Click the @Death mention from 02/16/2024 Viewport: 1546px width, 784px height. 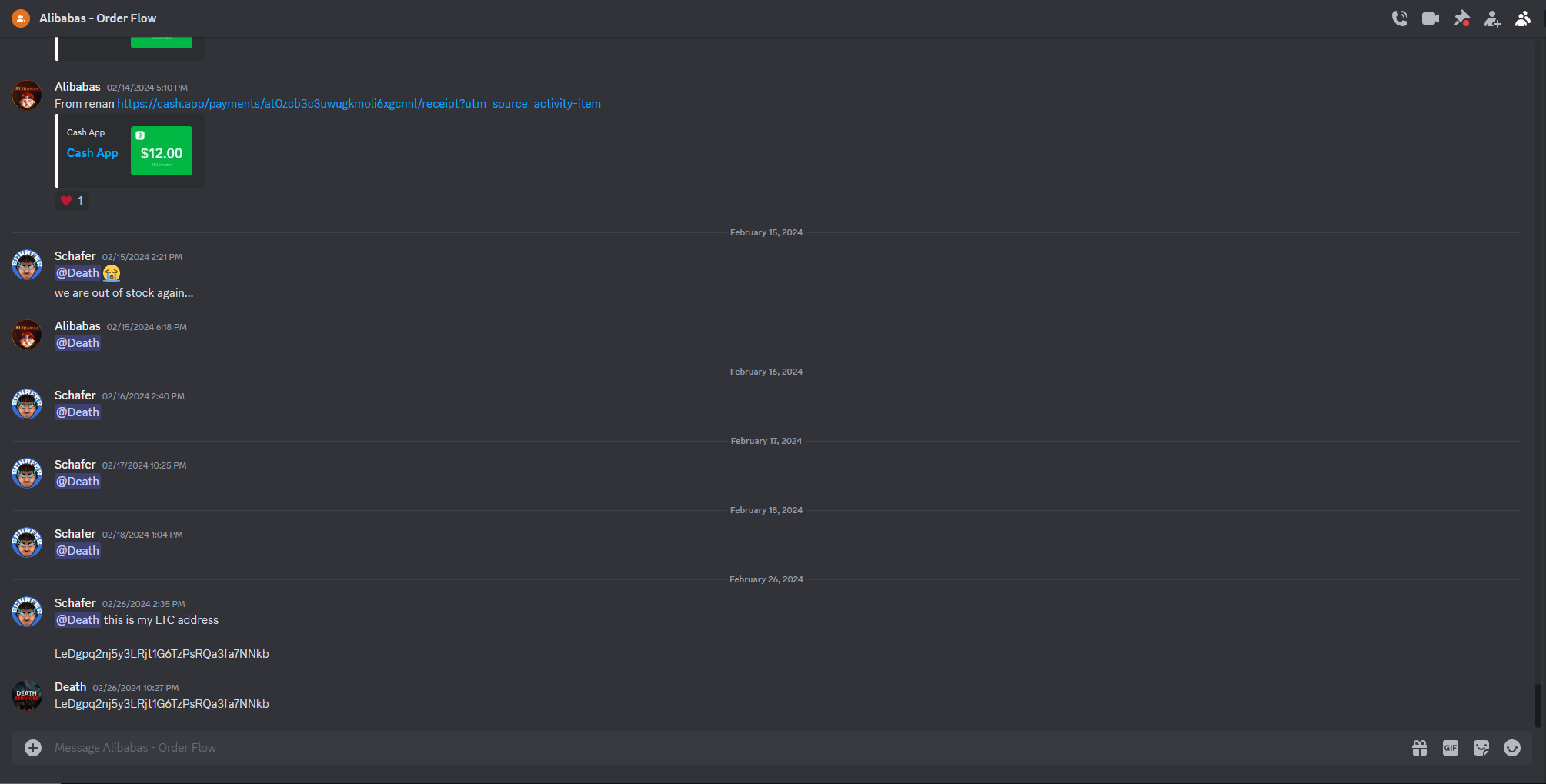coord(78,412)
